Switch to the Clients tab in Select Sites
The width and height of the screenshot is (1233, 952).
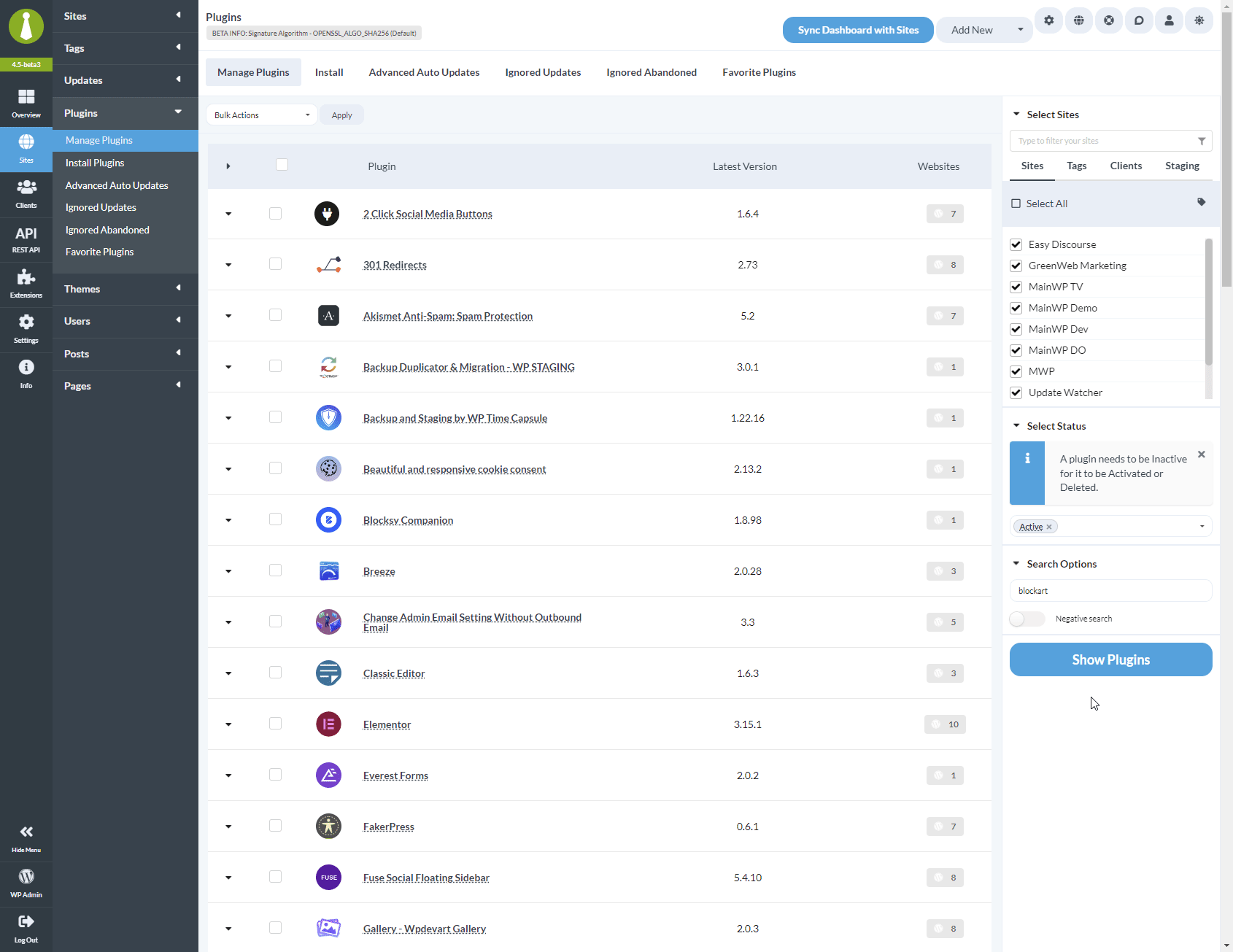[x=1126, y=166]
